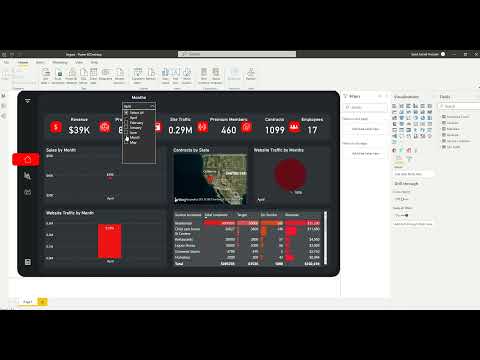Click the chart navigation icon below the home button
The height and width of the screenshot is (360, 480).
click(x=28, y=176)
